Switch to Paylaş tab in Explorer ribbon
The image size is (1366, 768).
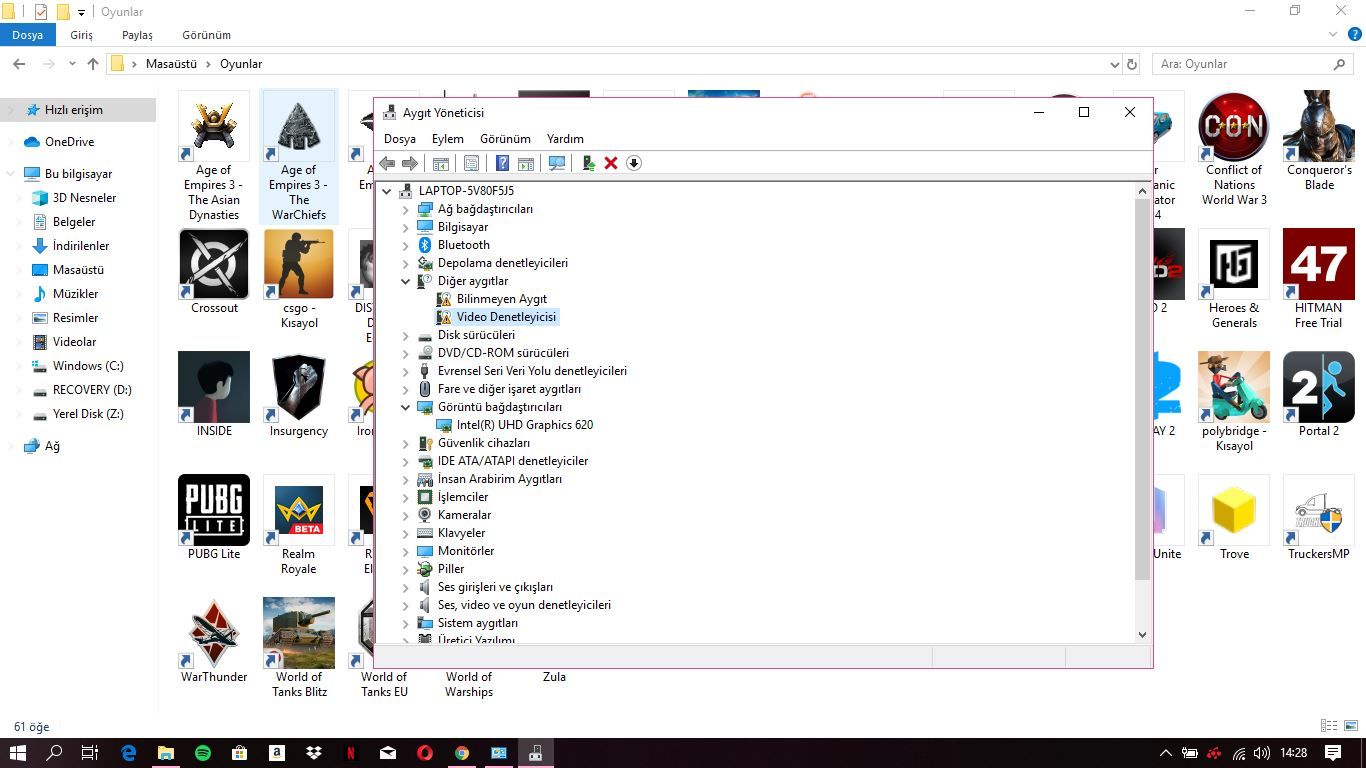138,35
